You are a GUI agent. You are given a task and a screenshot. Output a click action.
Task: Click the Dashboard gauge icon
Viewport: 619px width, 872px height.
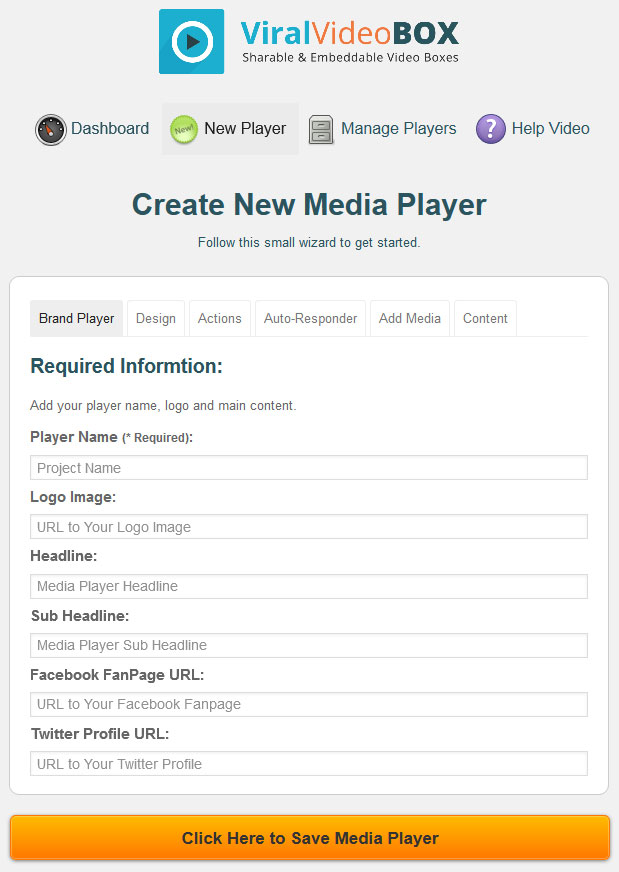[x=51, y=130]
